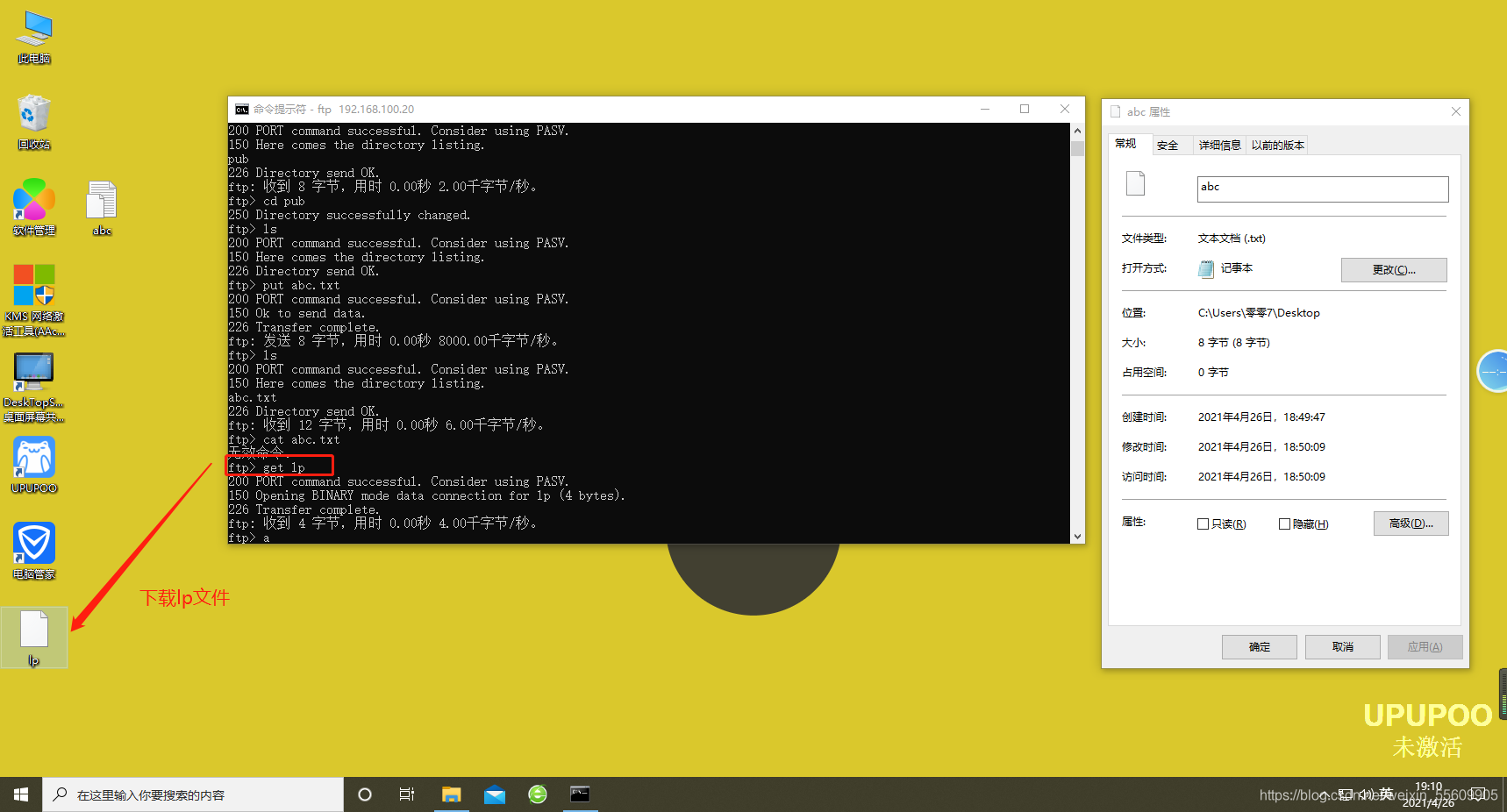Click the command prompt scrollbar down arrow
Screen dimensions: 1507x812
coord(1077,536)
